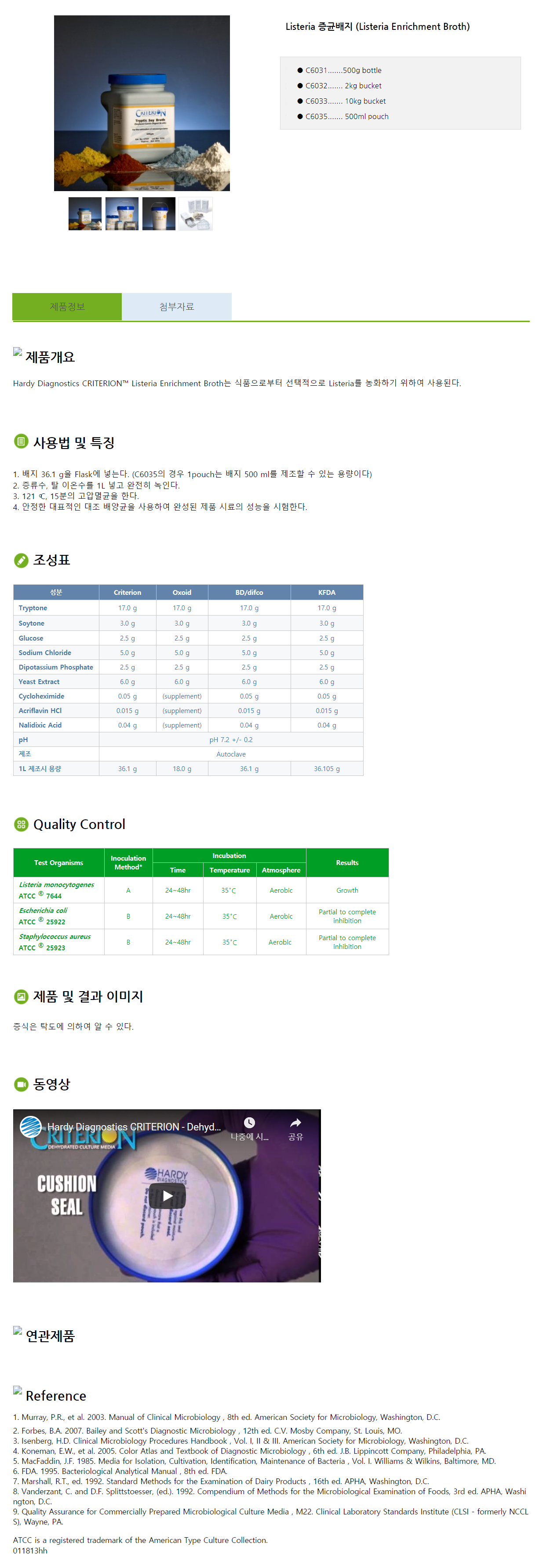Click the icon beside Quality Control heading

(x=22, y=825)
